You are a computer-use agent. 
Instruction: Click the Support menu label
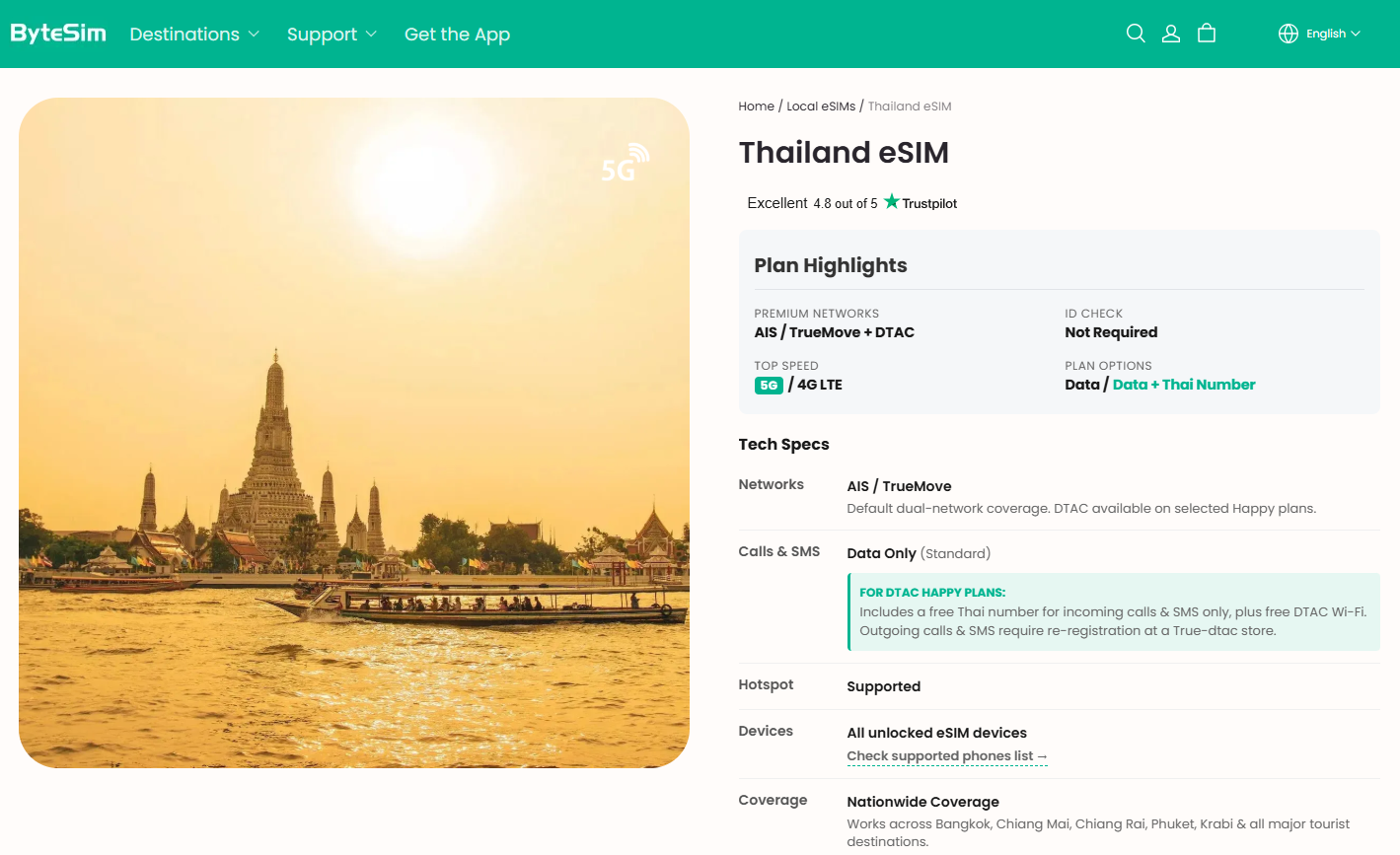click(322, 35)
